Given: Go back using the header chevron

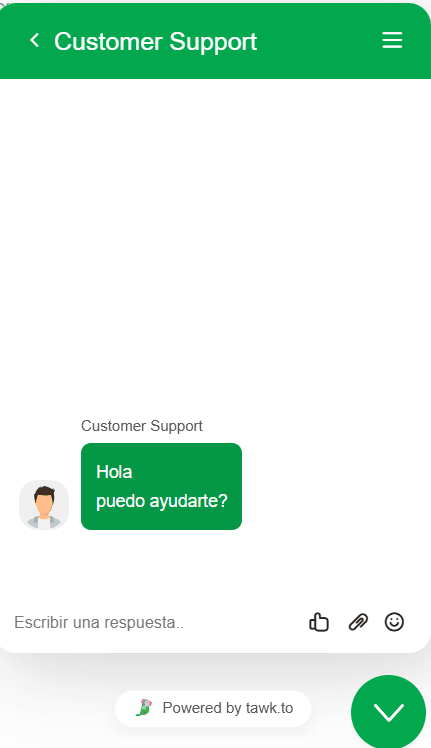Looking at the screenshot, I should click(x=34, y=41).
